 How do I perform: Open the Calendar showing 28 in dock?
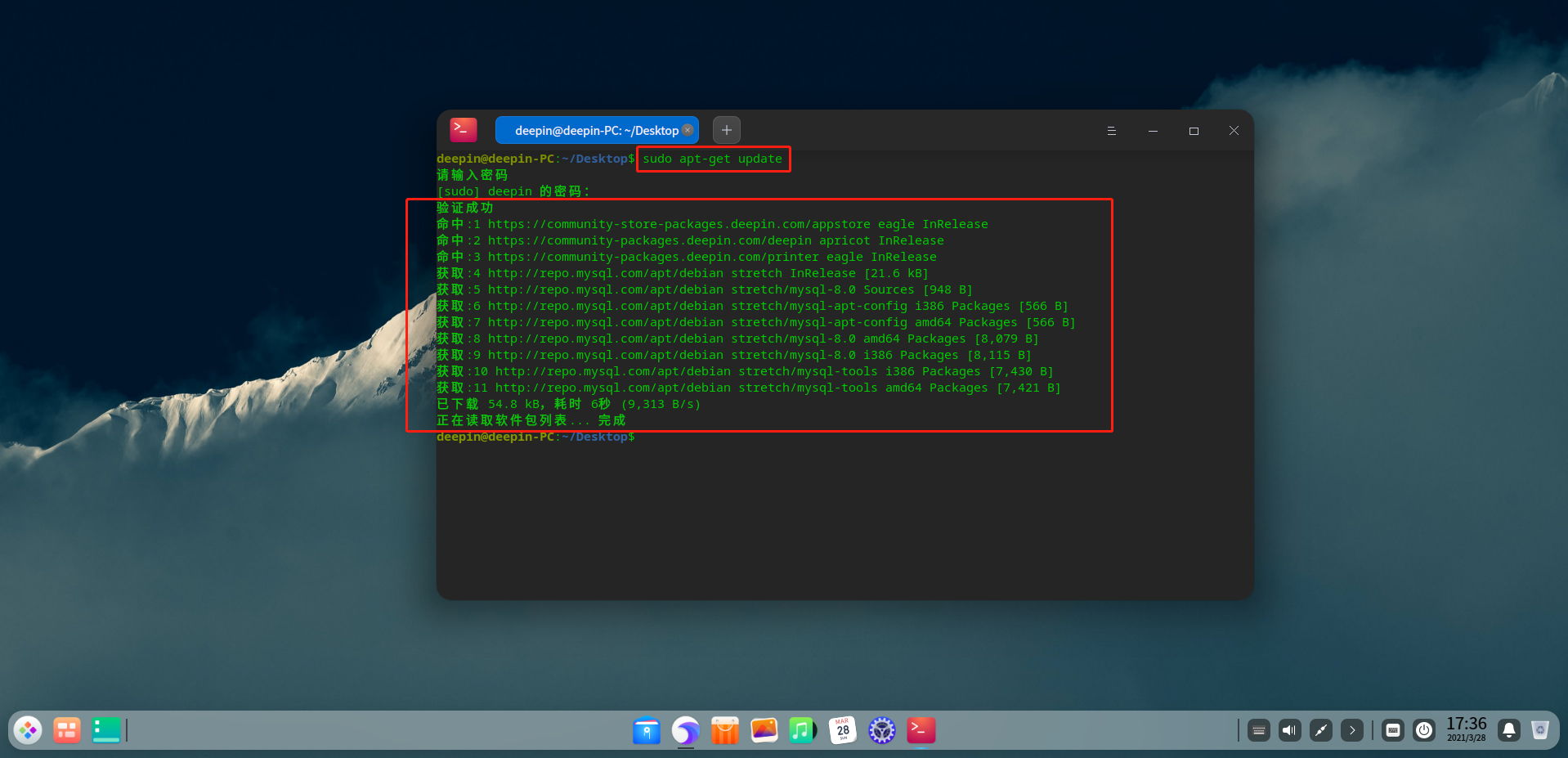pos(843,730)
